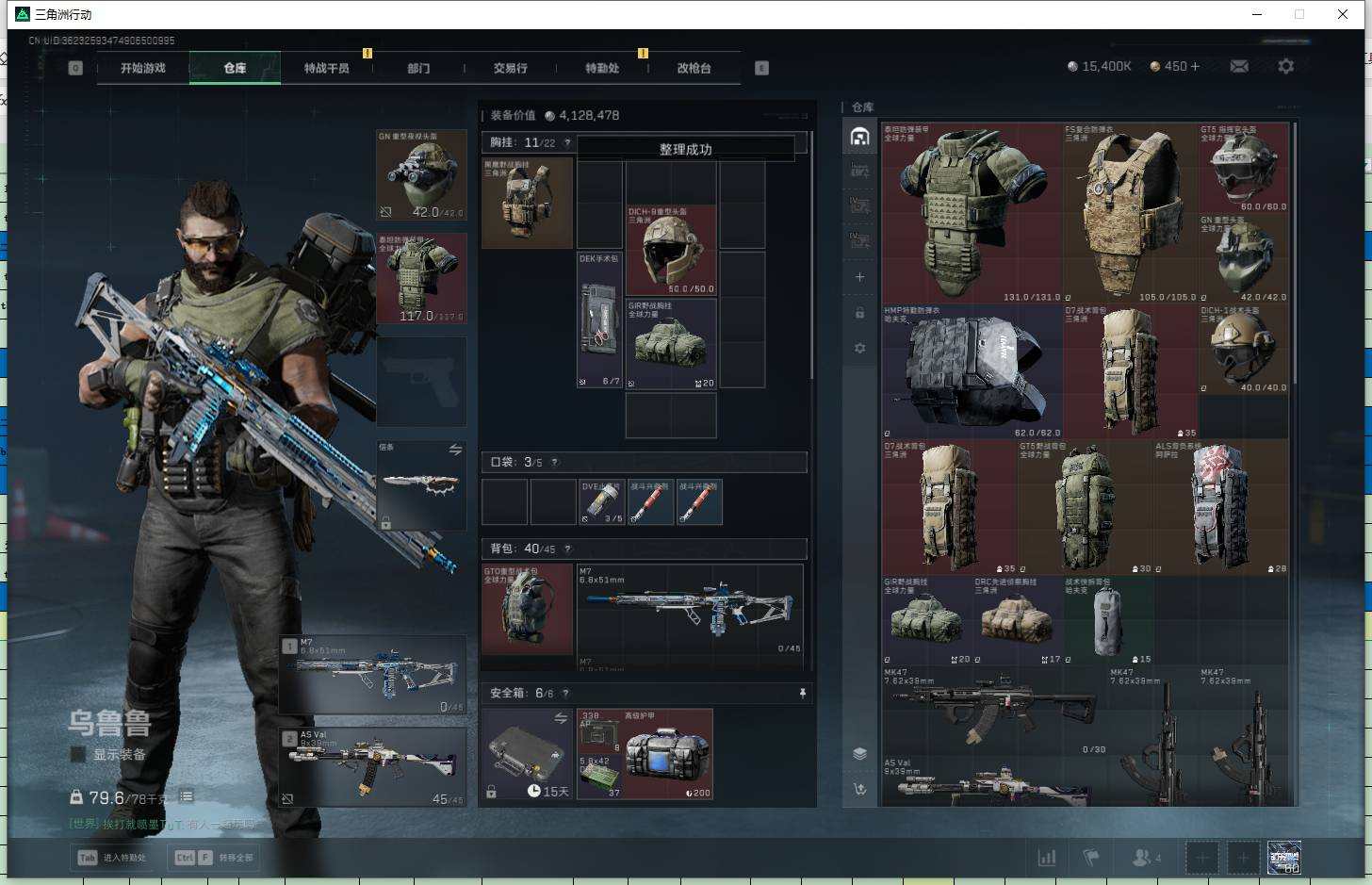Select the melee knife slot

[421, 485]
